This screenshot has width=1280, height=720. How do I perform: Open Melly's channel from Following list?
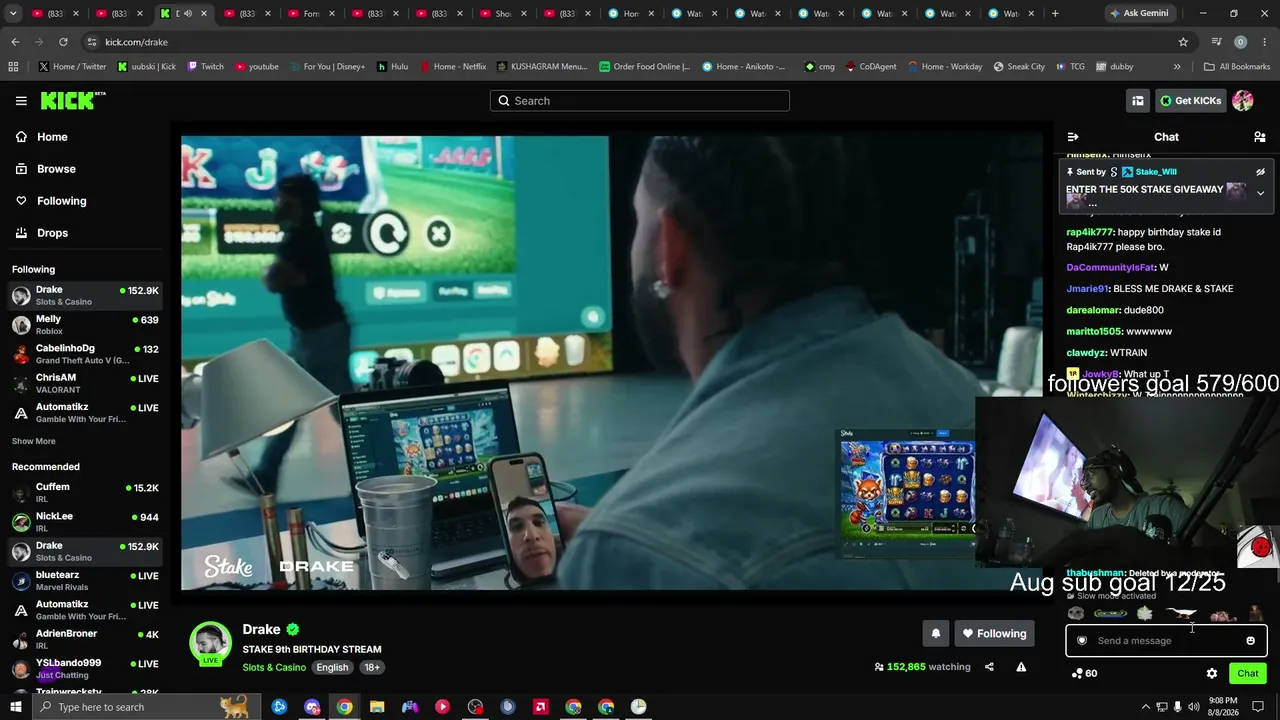point(85,325)
